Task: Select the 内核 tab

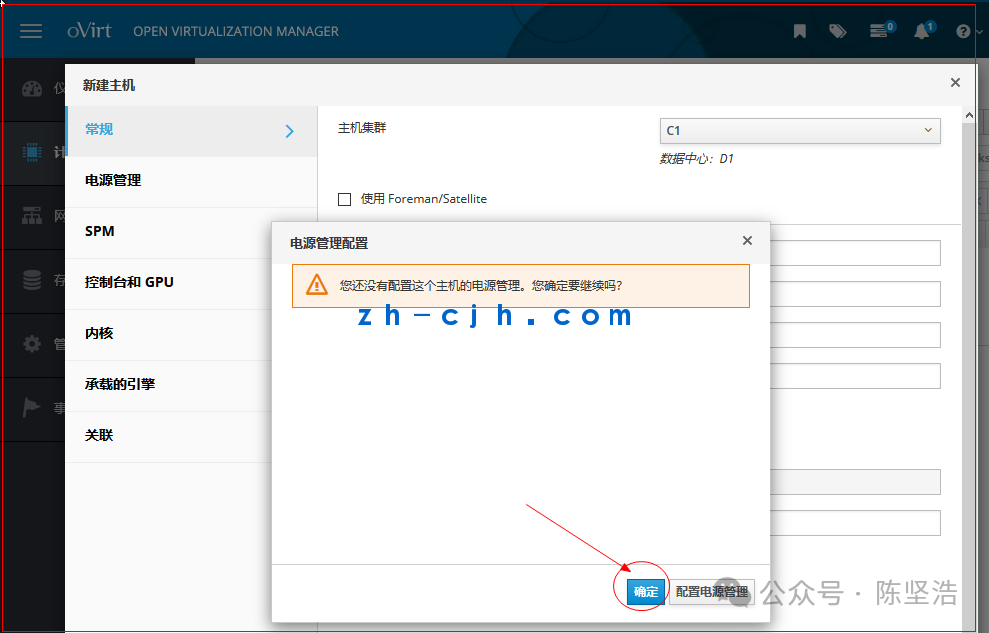Action: pyautogui.click(x=169, y=334)
